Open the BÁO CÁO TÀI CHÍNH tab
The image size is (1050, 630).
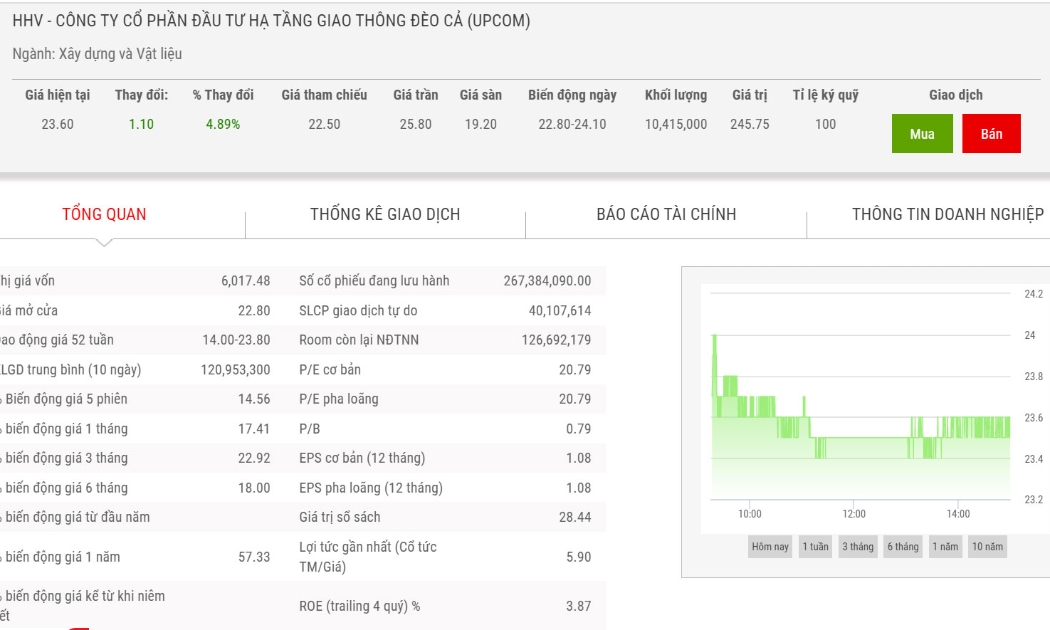pyautogui.click(x=666, y=214)
